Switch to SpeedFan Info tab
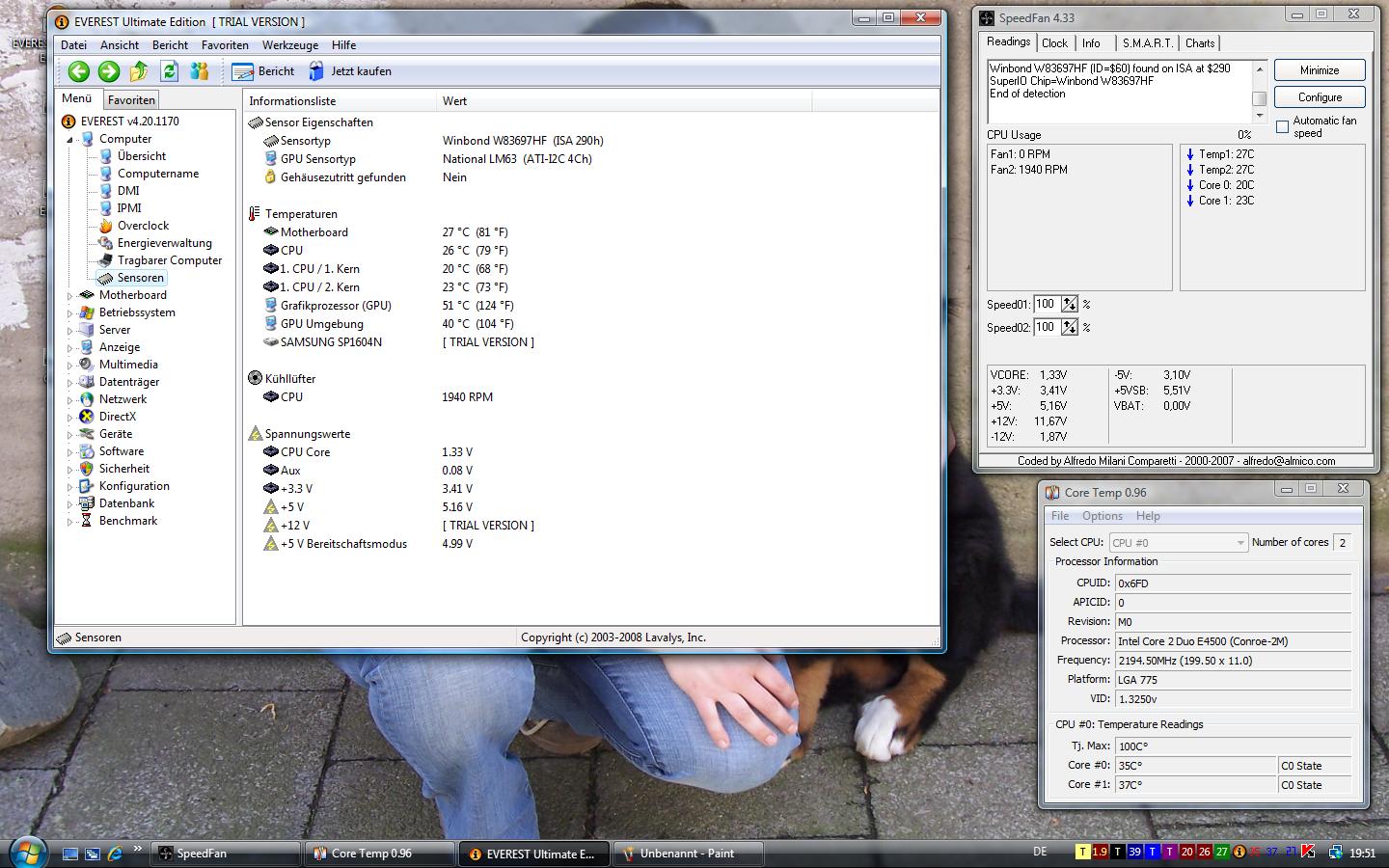Image resolution: width=1389 pixels, height=868 pixels. (x=1091, y=43)
